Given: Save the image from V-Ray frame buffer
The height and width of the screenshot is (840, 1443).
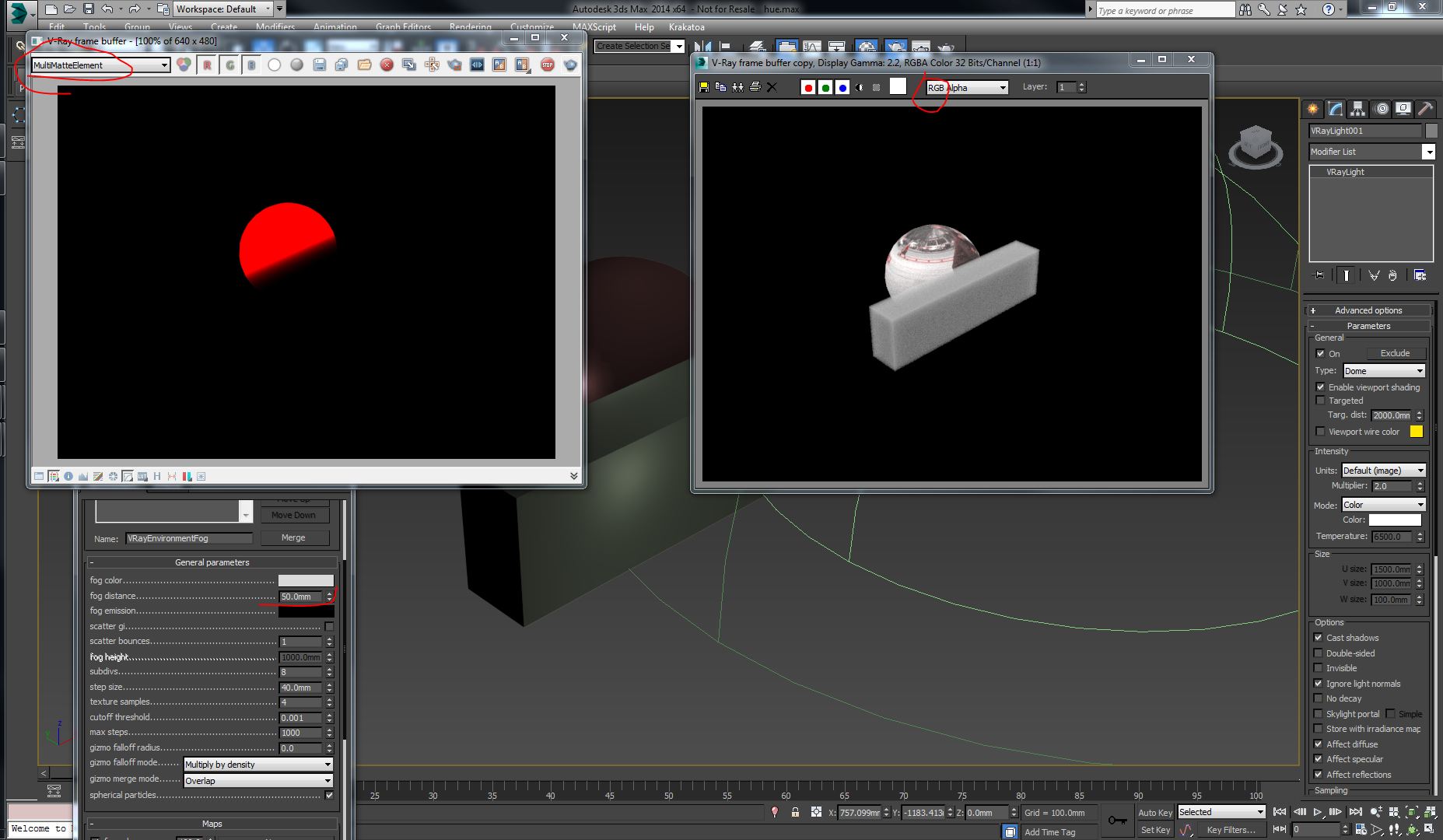Looking at the screenshot, I should click(319, 65).
